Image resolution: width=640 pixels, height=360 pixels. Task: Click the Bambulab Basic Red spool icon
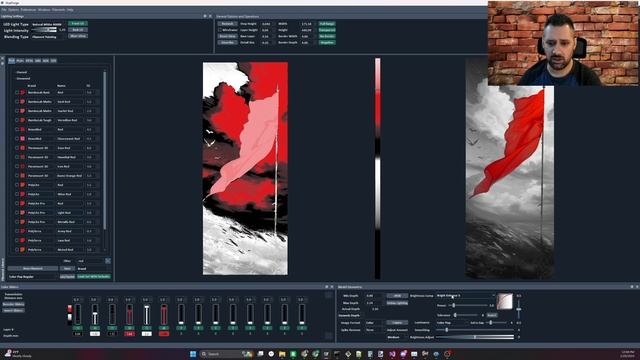coord(23,93)
